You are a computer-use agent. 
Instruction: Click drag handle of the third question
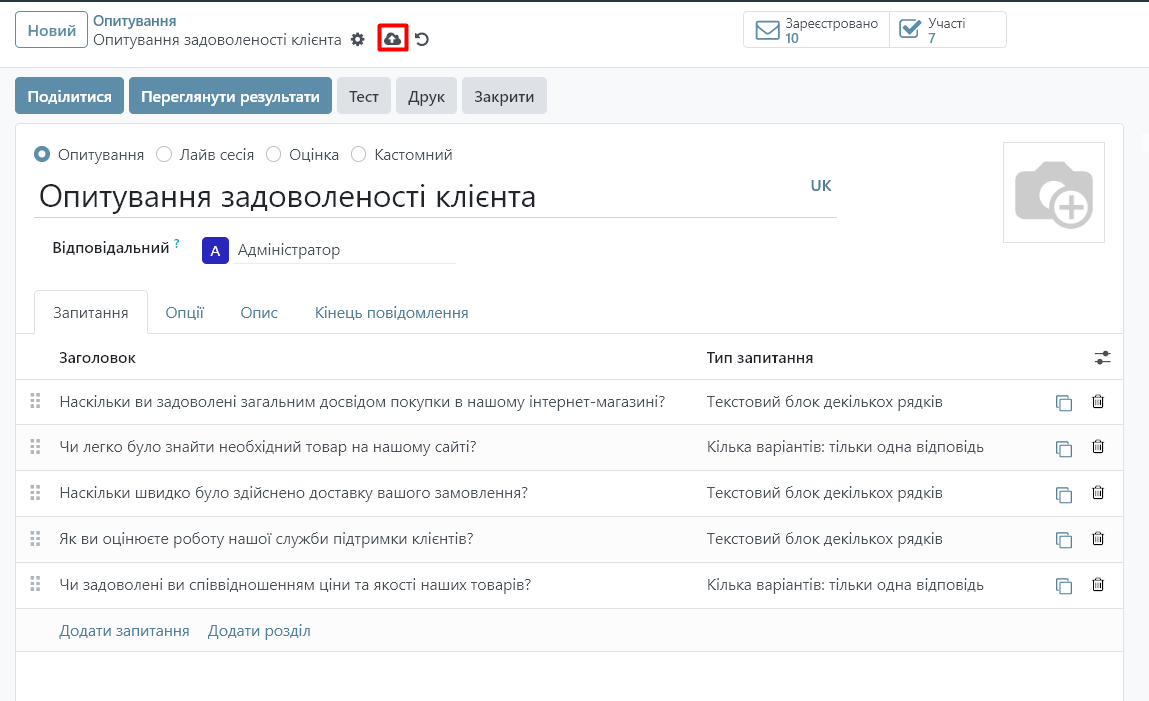click(x=35, y=493)
